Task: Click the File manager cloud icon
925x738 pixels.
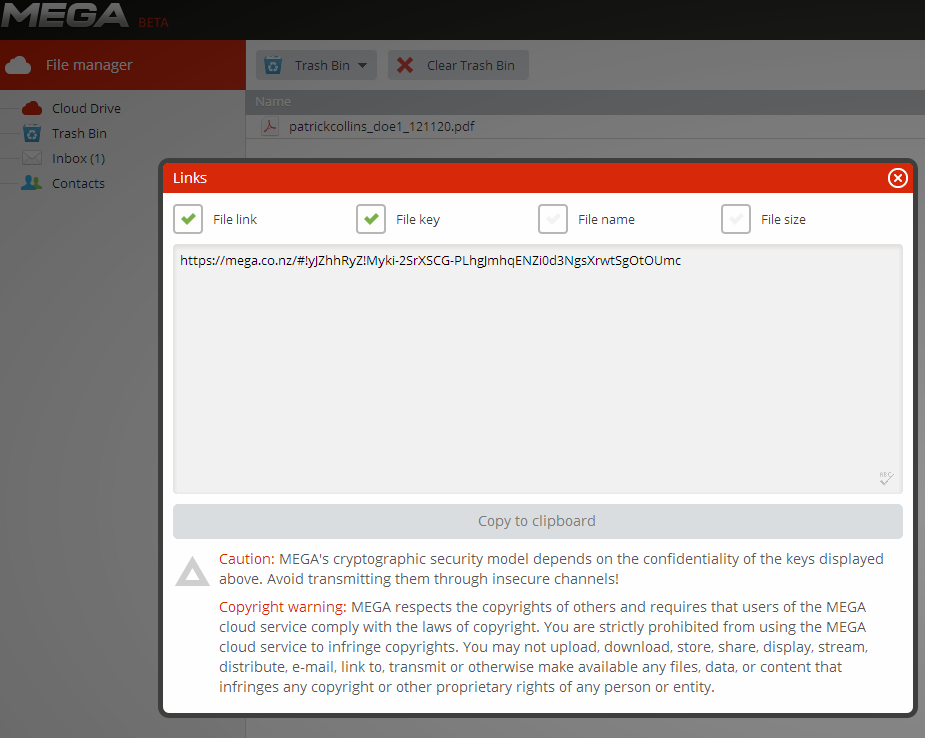Action: (x=18, y=65)
